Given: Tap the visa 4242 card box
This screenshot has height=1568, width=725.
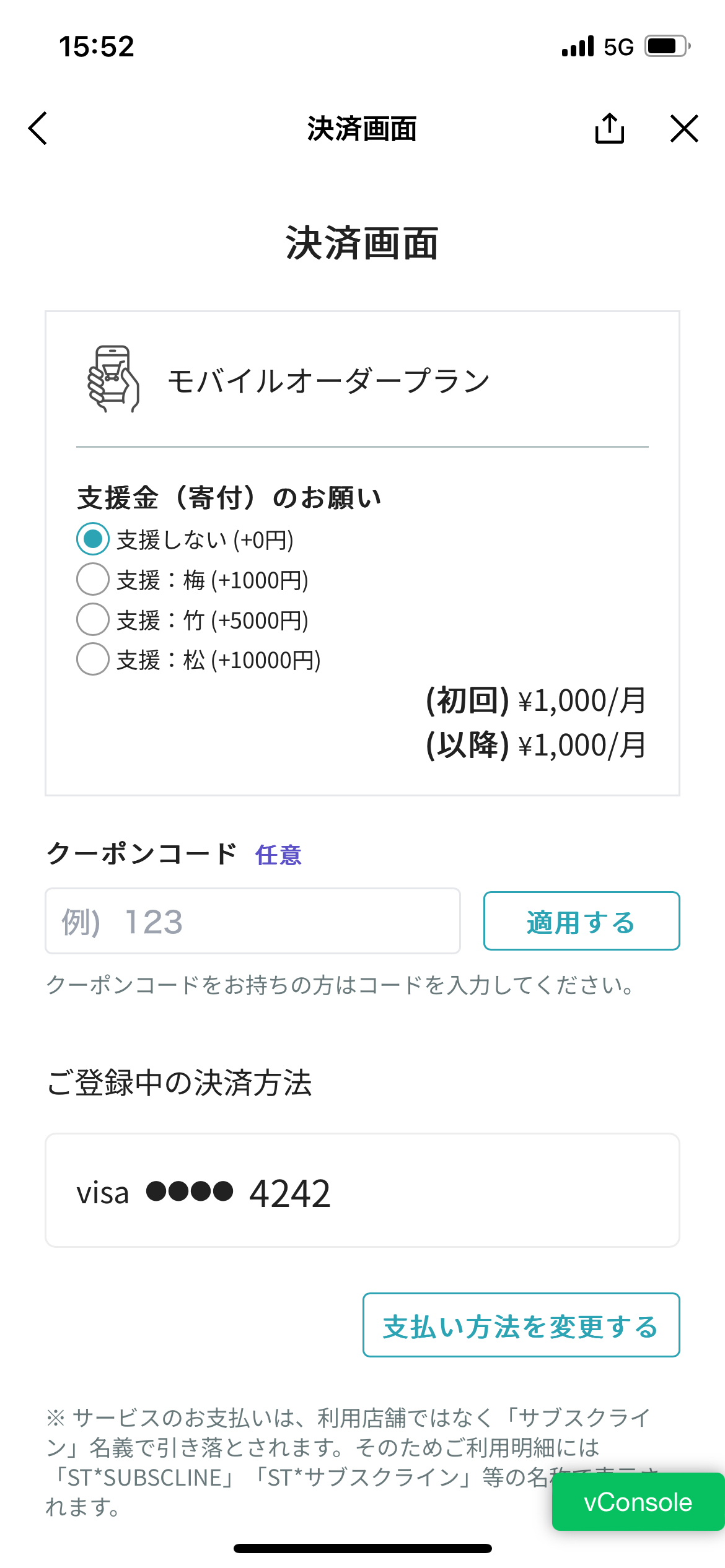Looking at the screenshot, I should coord(362,1190).
